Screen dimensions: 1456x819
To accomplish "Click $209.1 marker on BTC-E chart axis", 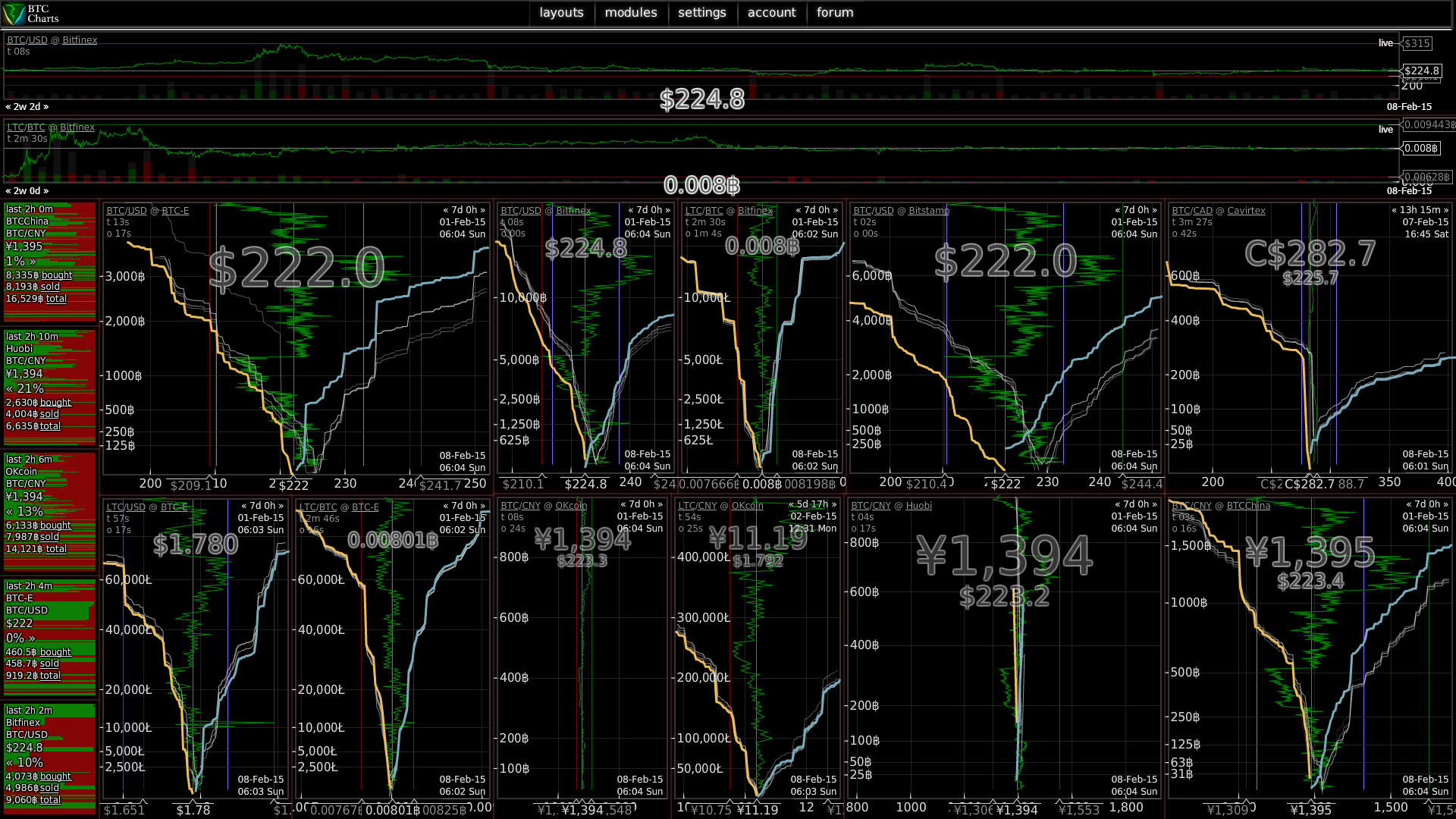I will click(x=190, y=485).
